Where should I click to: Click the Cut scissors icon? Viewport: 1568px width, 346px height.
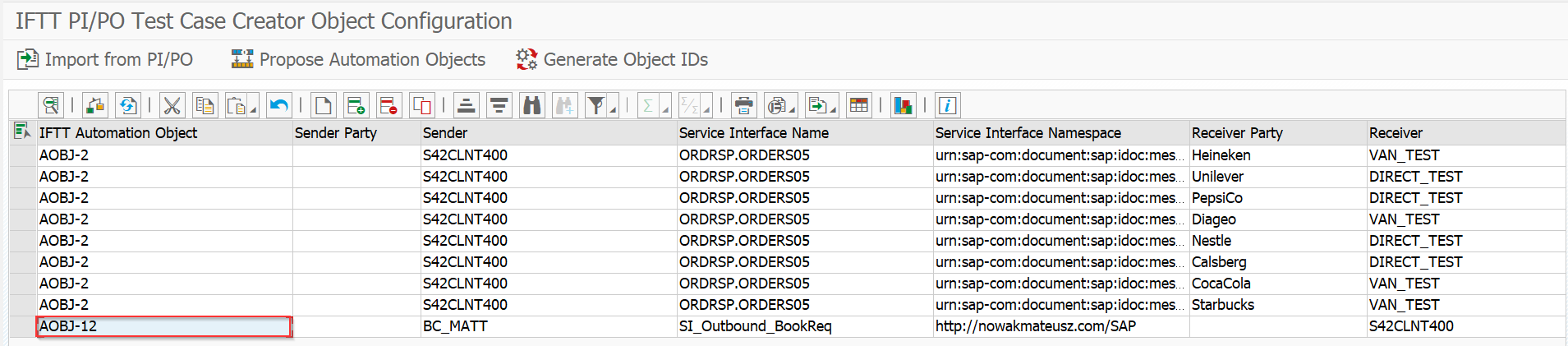172,105
